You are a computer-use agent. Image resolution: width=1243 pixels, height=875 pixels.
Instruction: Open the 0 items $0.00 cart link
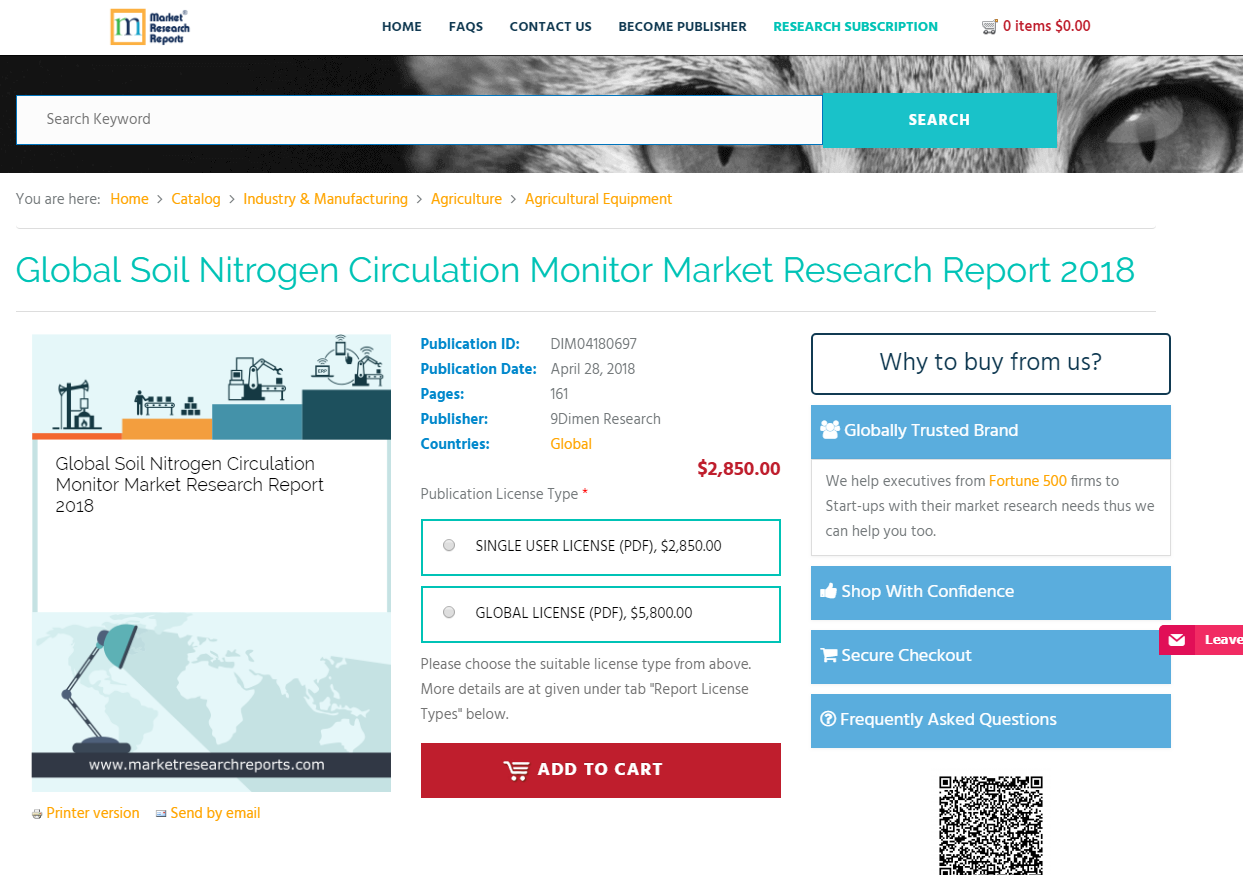click(1046, 27)
